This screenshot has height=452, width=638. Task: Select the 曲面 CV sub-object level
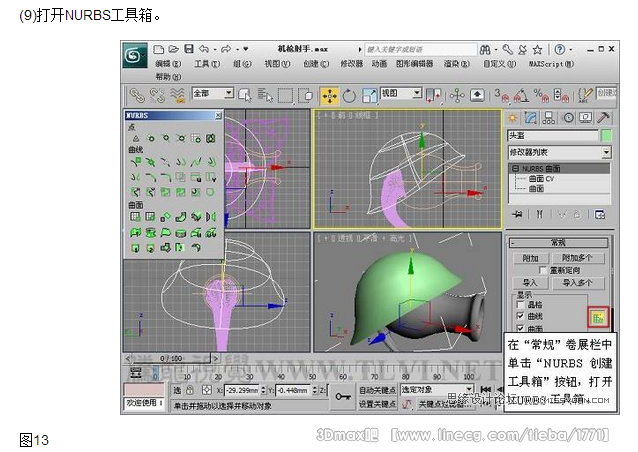541,179
